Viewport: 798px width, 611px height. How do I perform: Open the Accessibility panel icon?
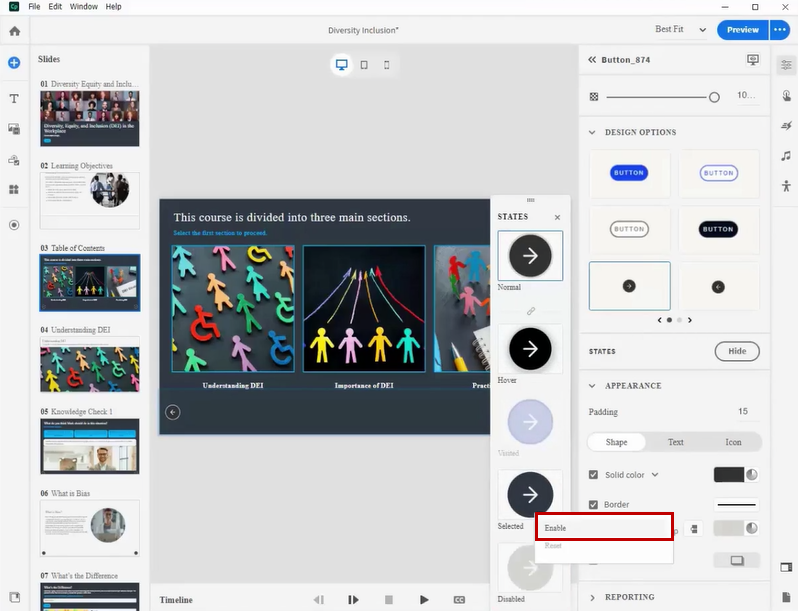click(786, 186)
